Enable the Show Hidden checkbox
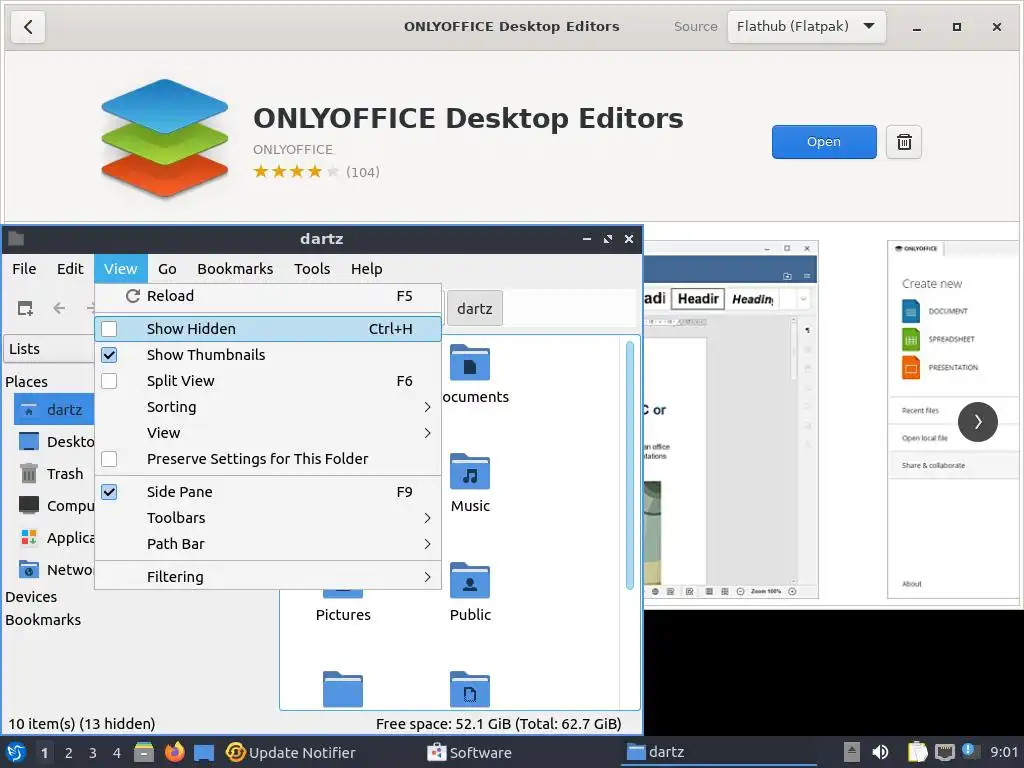This screenshot has height=768, width=1024. point(109,328)
